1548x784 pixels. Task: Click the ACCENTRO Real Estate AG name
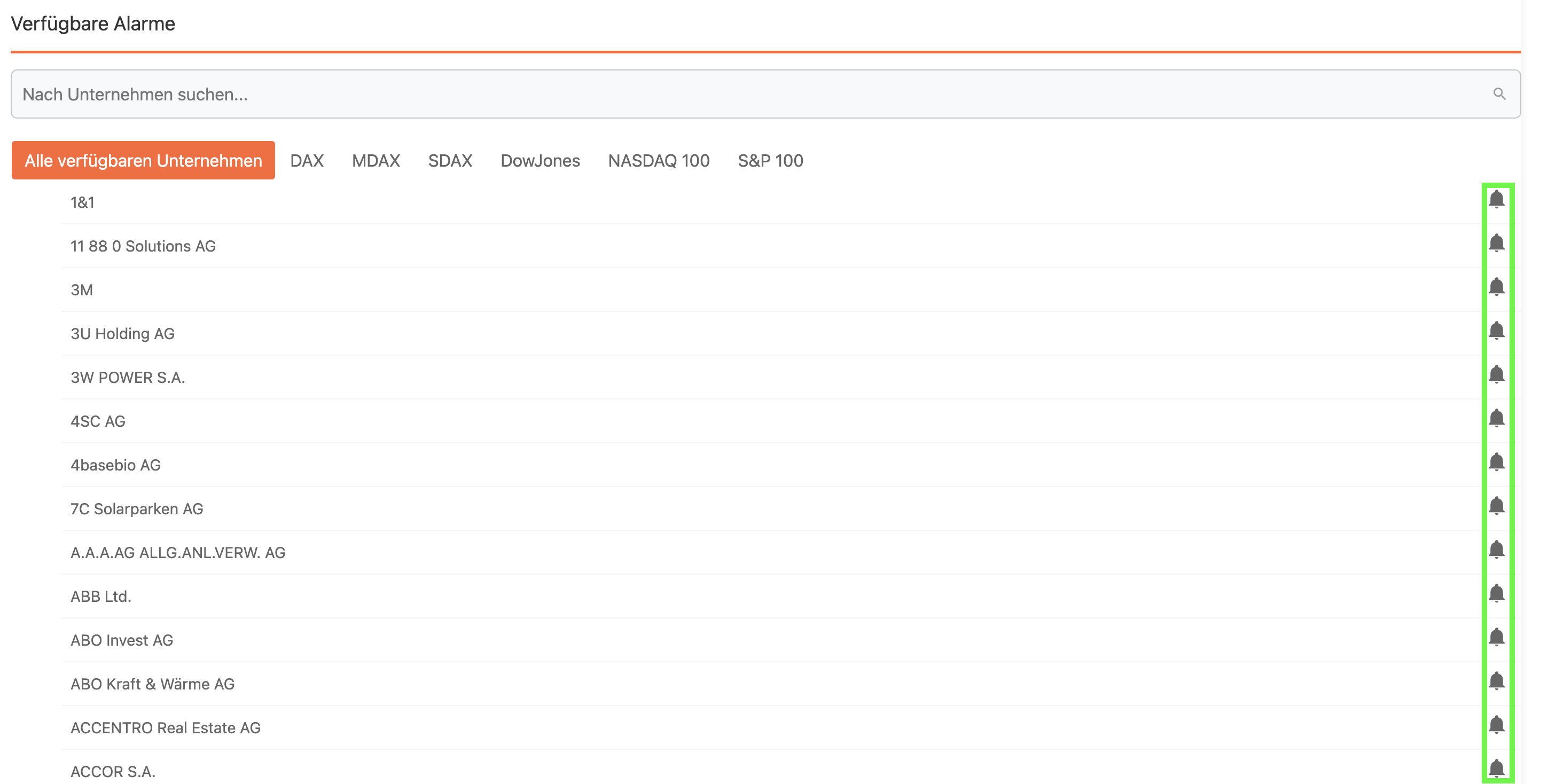click(166, 729)
